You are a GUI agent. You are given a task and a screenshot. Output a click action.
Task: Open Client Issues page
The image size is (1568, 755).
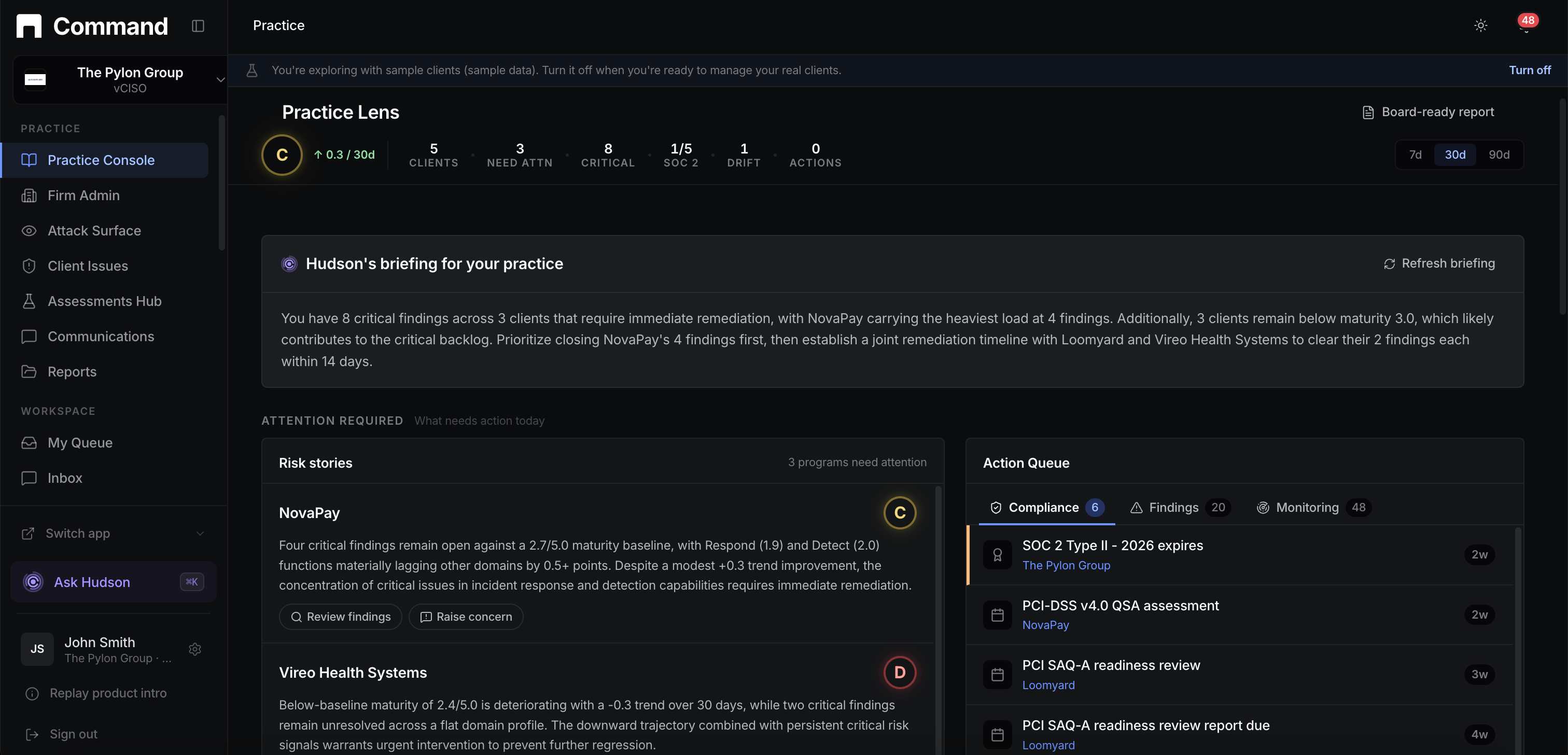[x=105, y=266]
